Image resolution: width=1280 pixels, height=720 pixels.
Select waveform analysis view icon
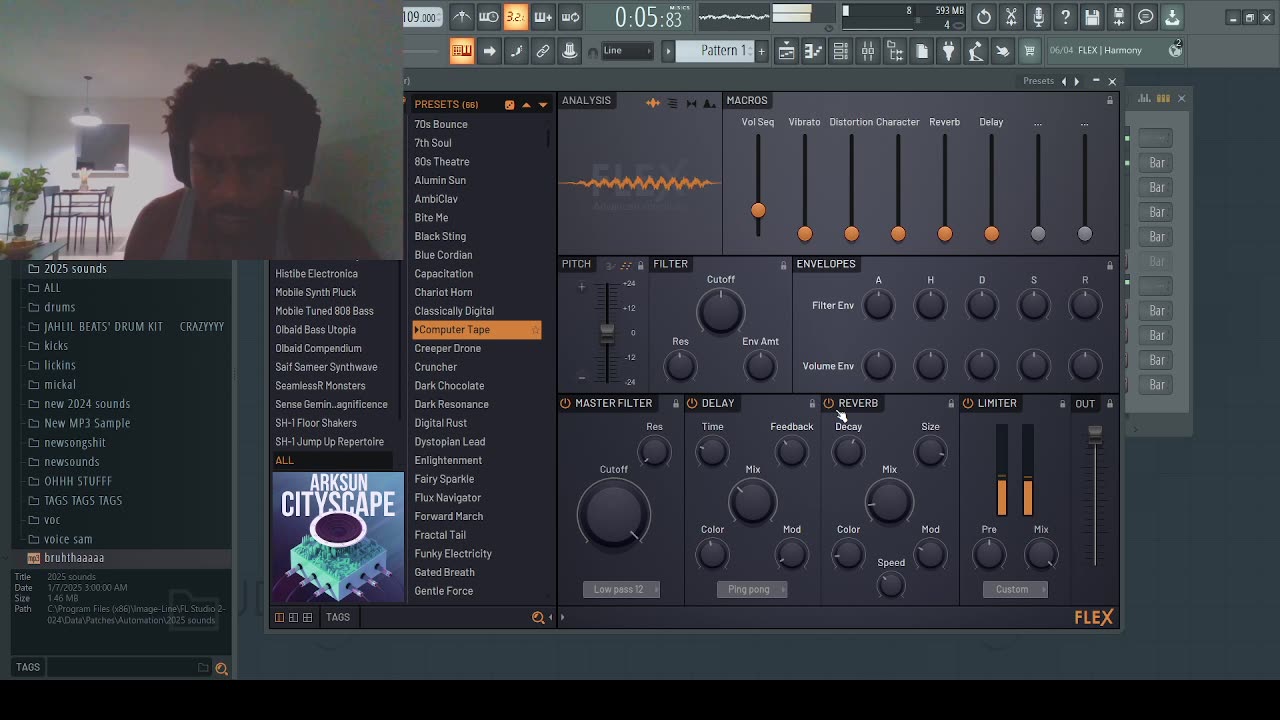[653, 103]
